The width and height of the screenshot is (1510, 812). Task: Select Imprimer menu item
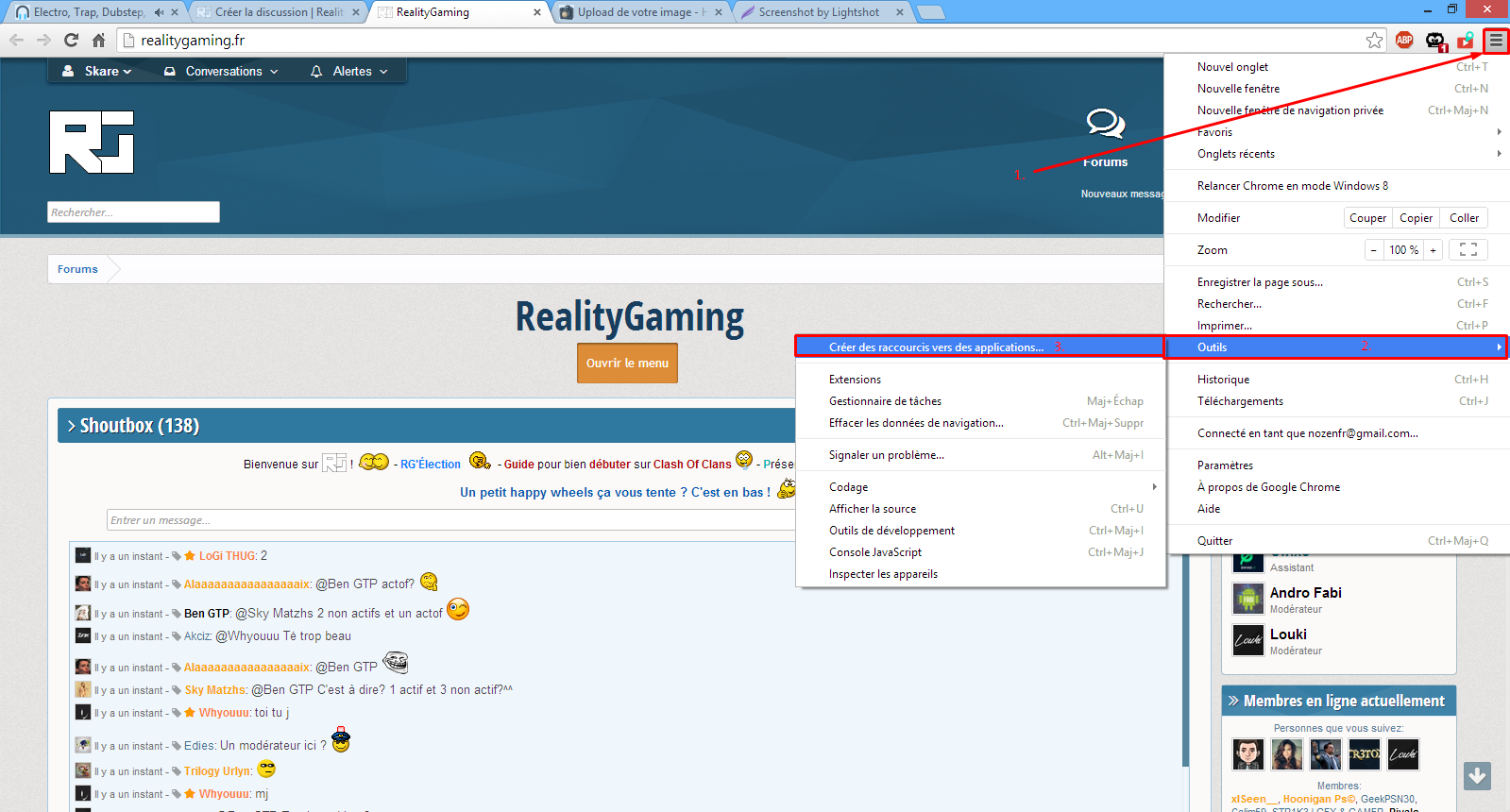coord(1338,326)
